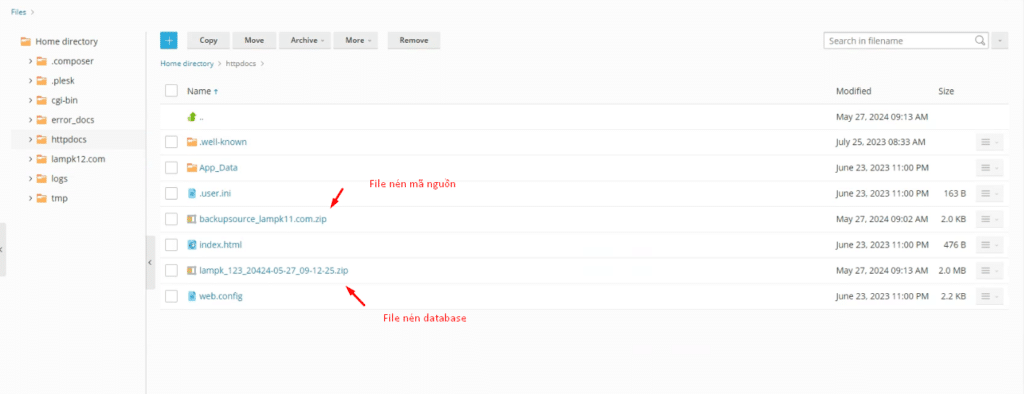Tick the checkbox for .user.ini
1024x394 pixels.
(x=171, y=193)
